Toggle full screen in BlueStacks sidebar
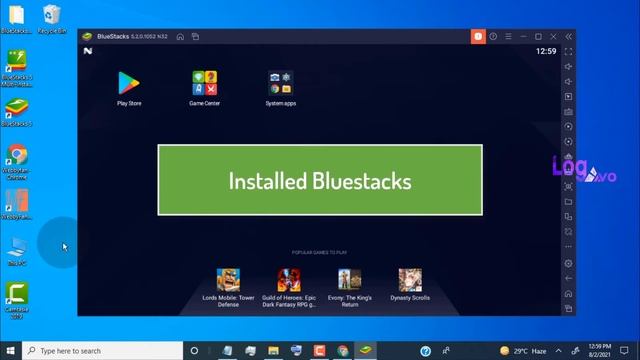The width and height of the screenshot is (640, 360). pos(568,52)
